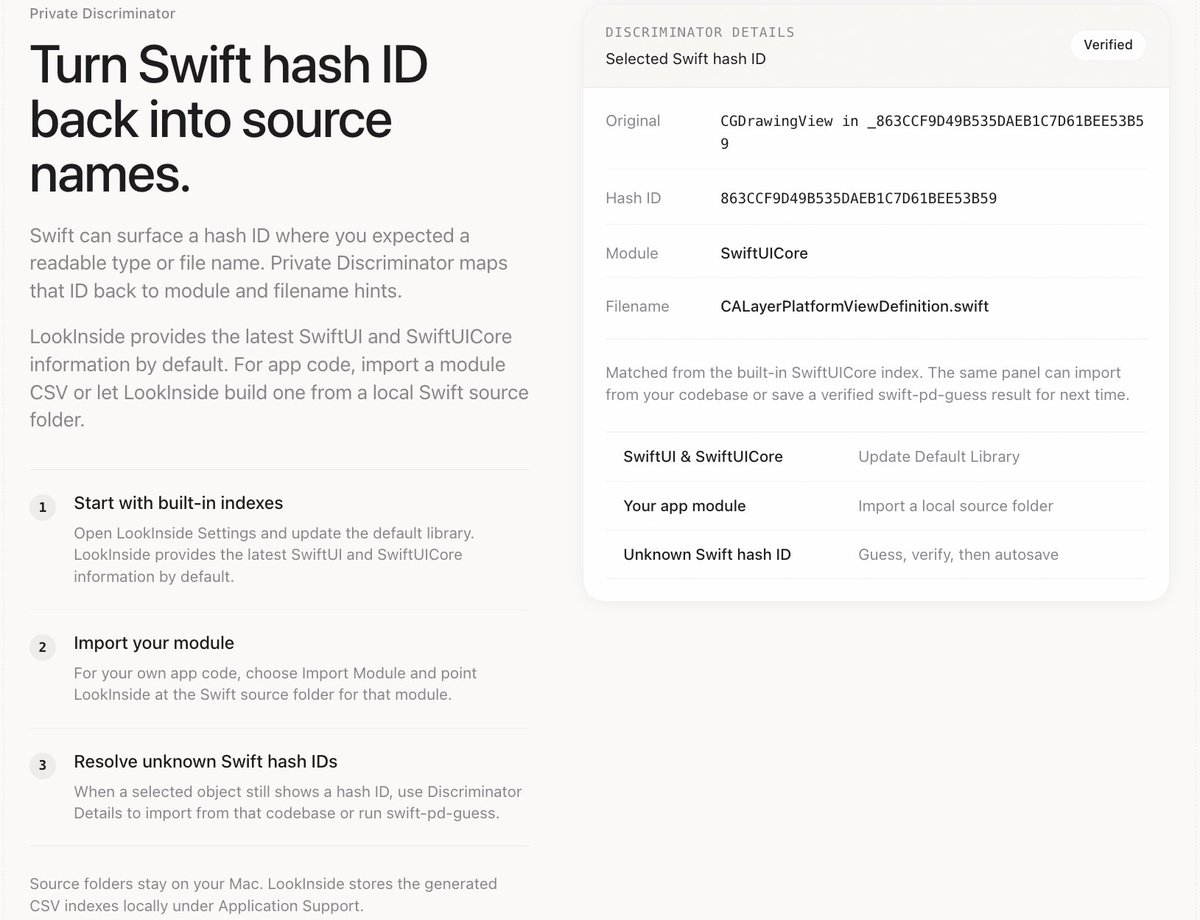Click the Module field label
This screenshot has height=920, width=1200.
[x=632, y=253]
